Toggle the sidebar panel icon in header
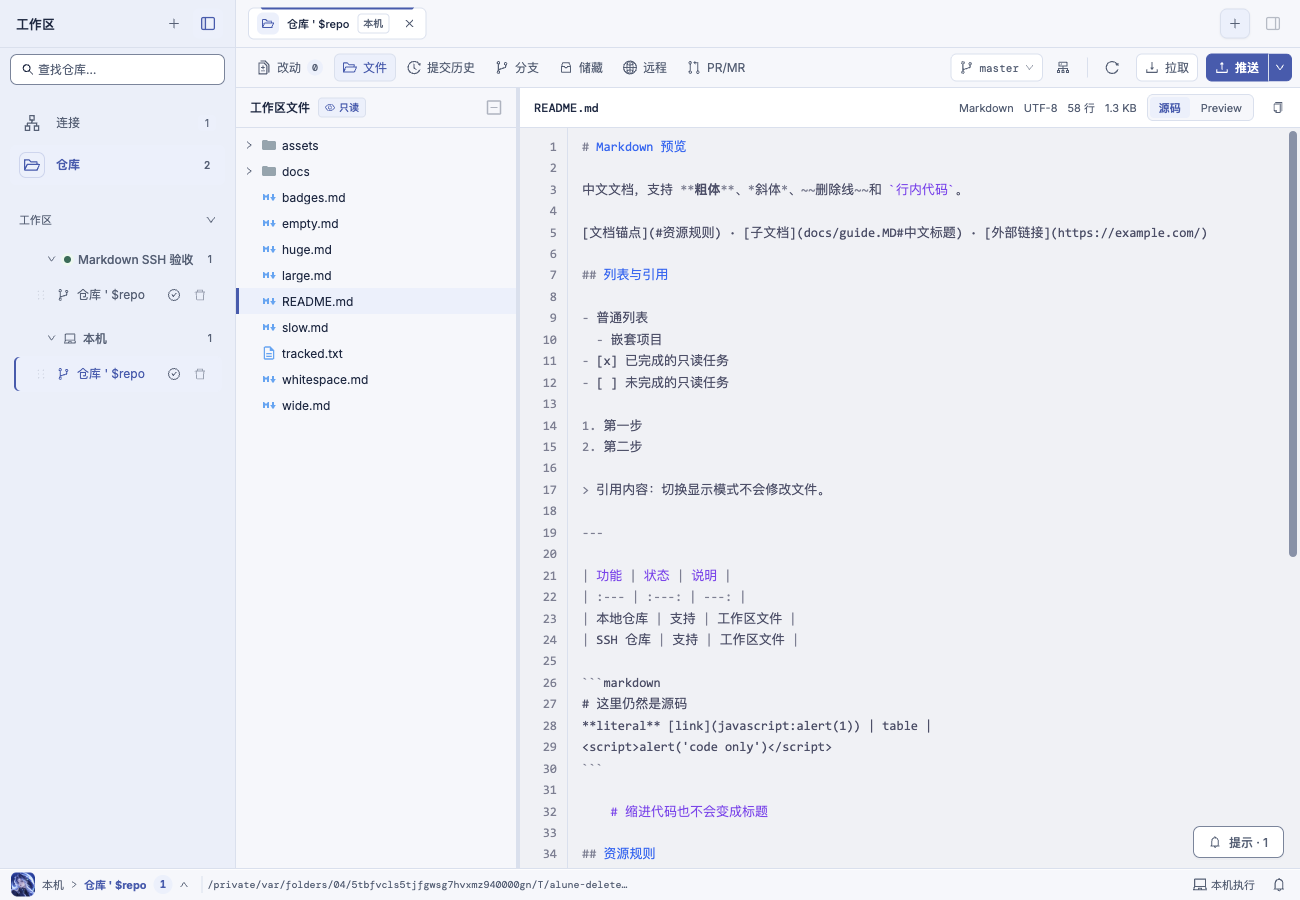The image size is (1300, 900). (208, 23)
